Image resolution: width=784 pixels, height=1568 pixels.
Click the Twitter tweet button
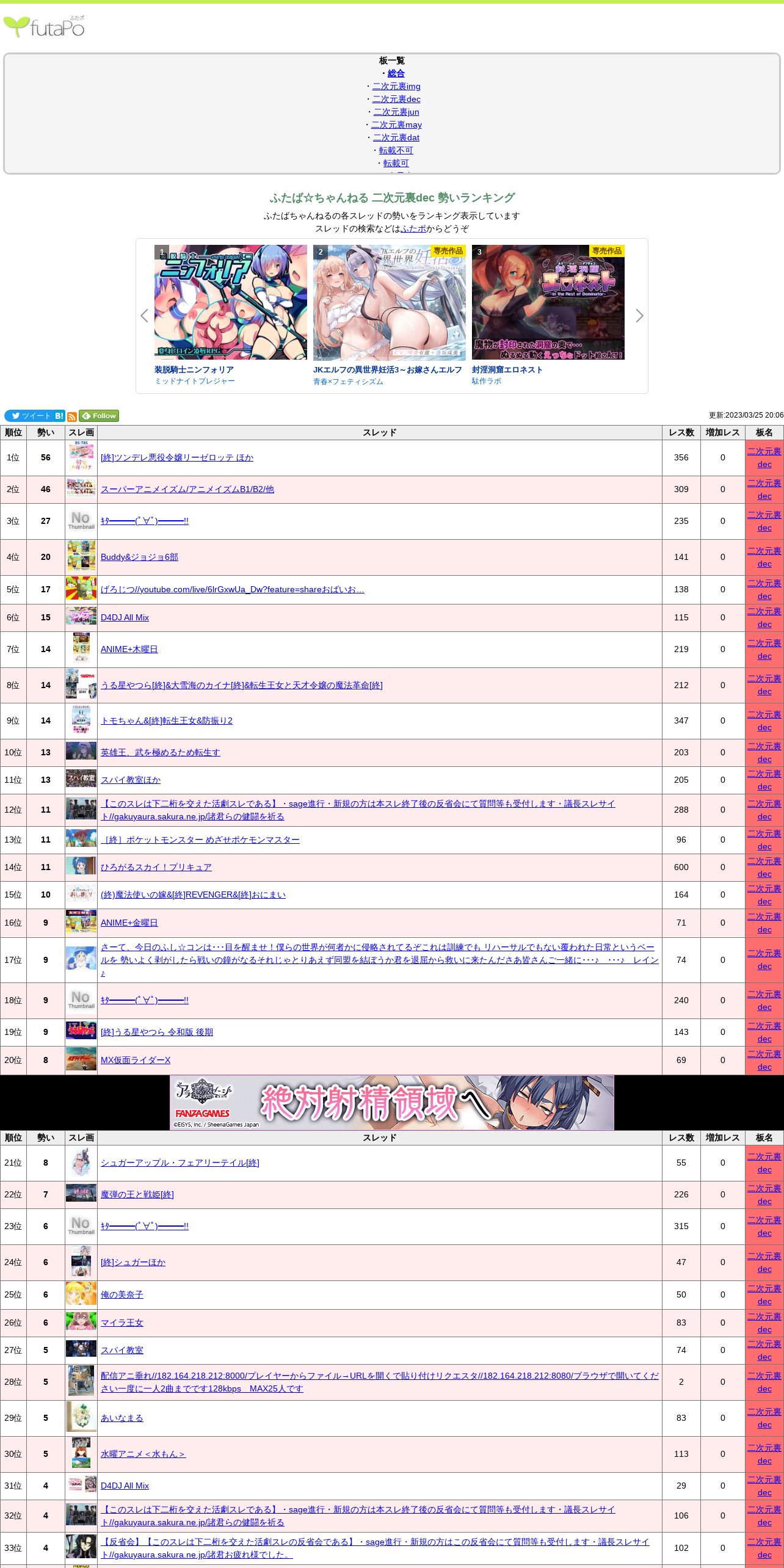tap(29, 416)
